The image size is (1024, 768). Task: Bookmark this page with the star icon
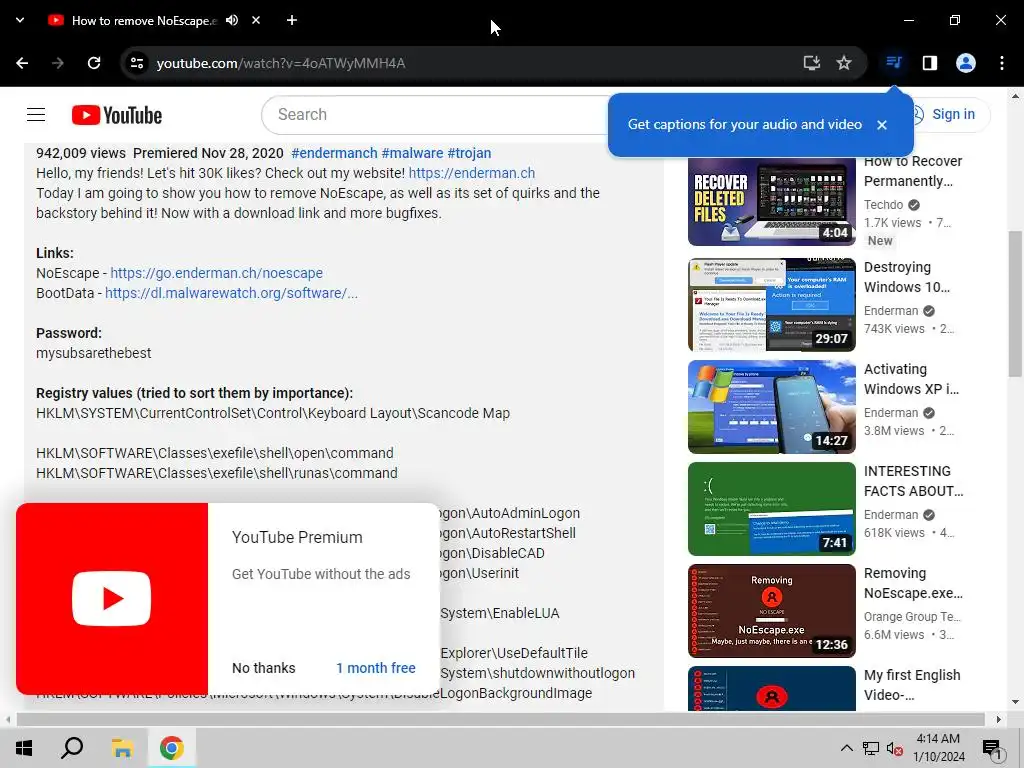pos(844,63)
